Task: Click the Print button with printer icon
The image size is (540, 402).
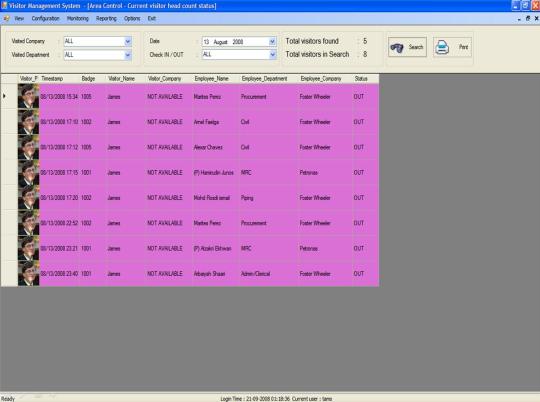Action: tap(452, 47)
